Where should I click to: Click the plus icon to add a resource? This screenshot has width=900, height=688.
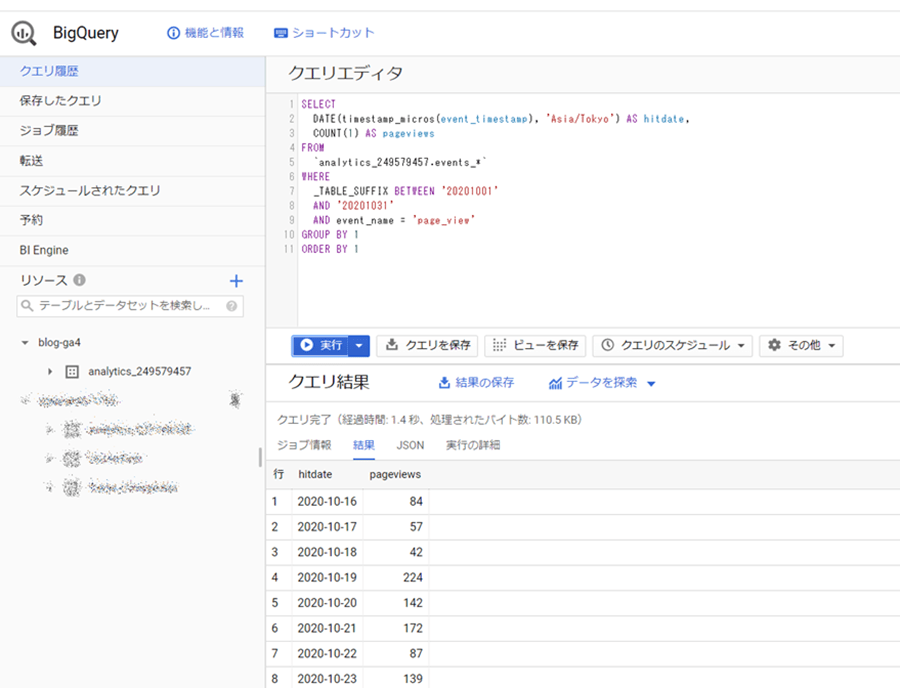click(236, 281)
